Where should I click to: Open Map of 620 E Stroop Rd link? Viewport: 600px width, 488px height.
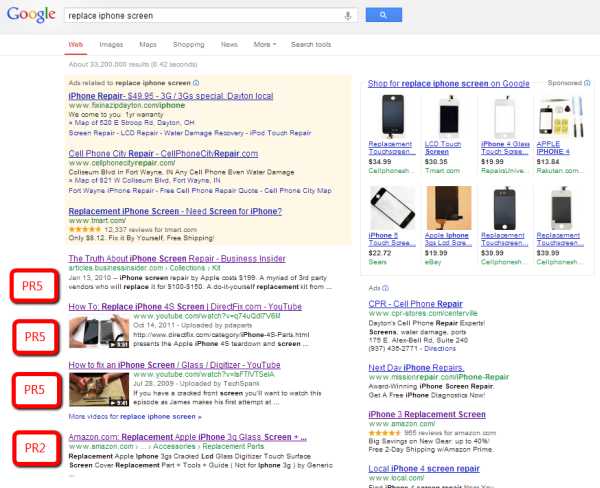(x=132, y=123)
